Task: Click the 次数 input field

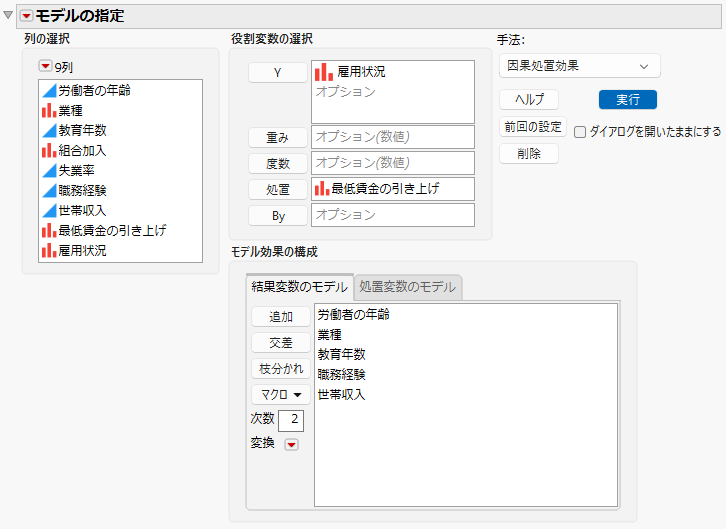Action: click(291, 420)
